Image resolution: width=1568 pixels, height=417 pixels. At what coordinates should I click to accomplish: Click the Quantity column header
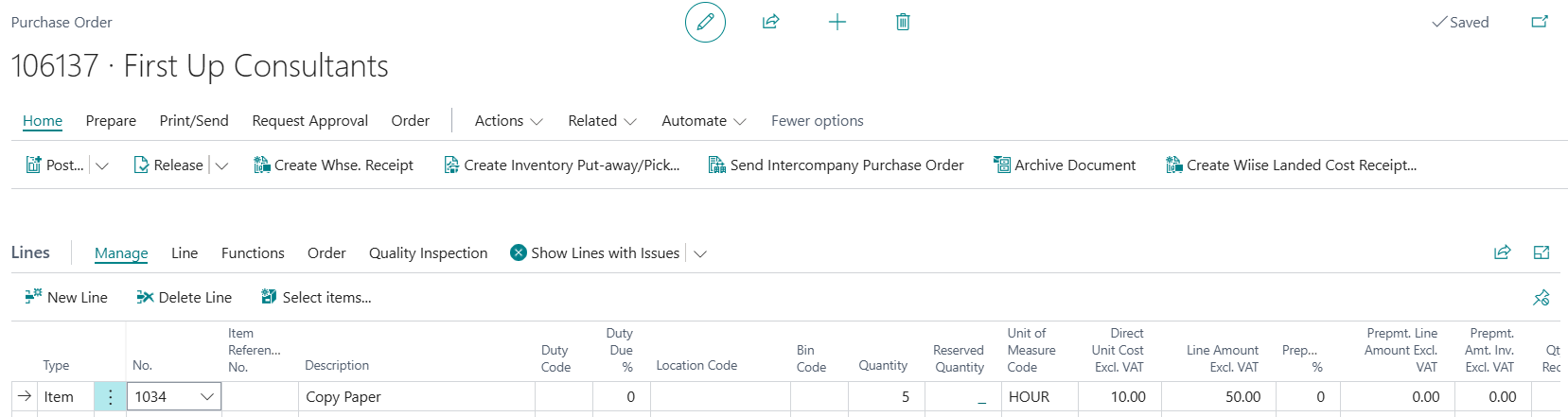point(883,365)
